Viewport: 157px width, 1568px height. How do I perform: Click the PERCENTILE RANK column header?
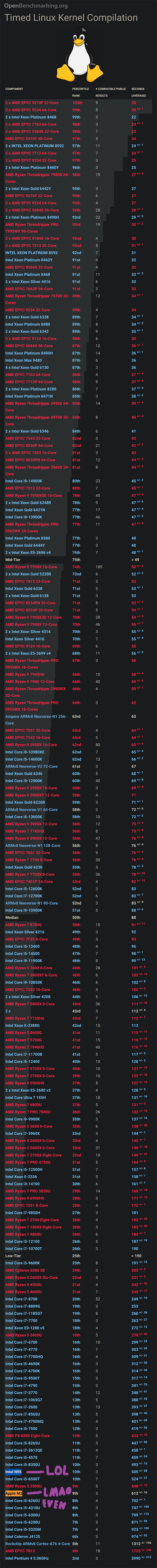(80, 92)
